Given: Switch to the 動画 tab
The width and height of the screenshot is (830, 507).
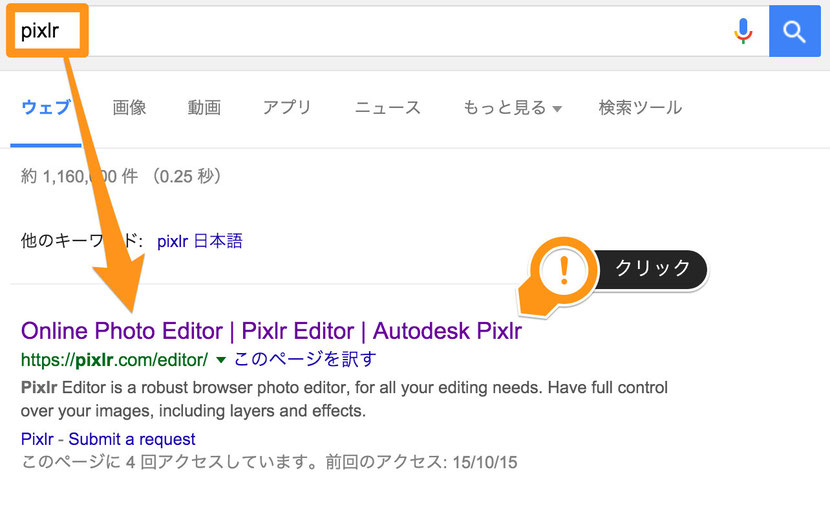Looking at the screenshot, I should coord(204,107).
